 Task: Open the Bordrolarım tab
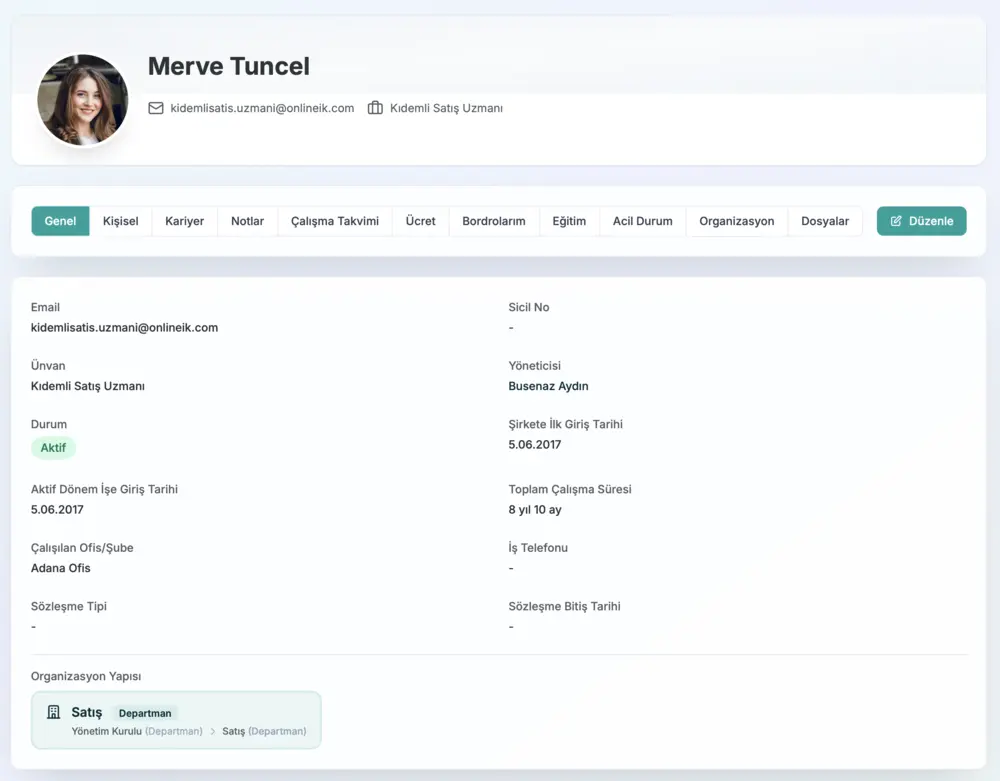pyautogui.click(x=493, y=221)
